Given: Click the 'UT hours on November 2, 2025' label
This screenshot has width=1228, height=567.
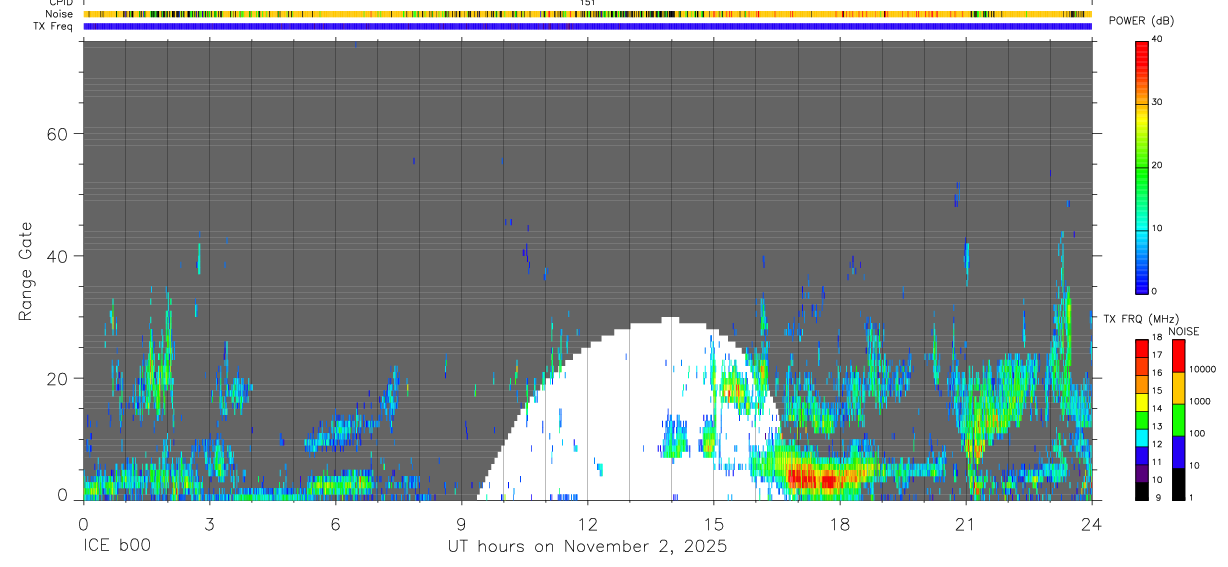Looking at the screenshot, I should pyautogui.click(x=587, y=546).
